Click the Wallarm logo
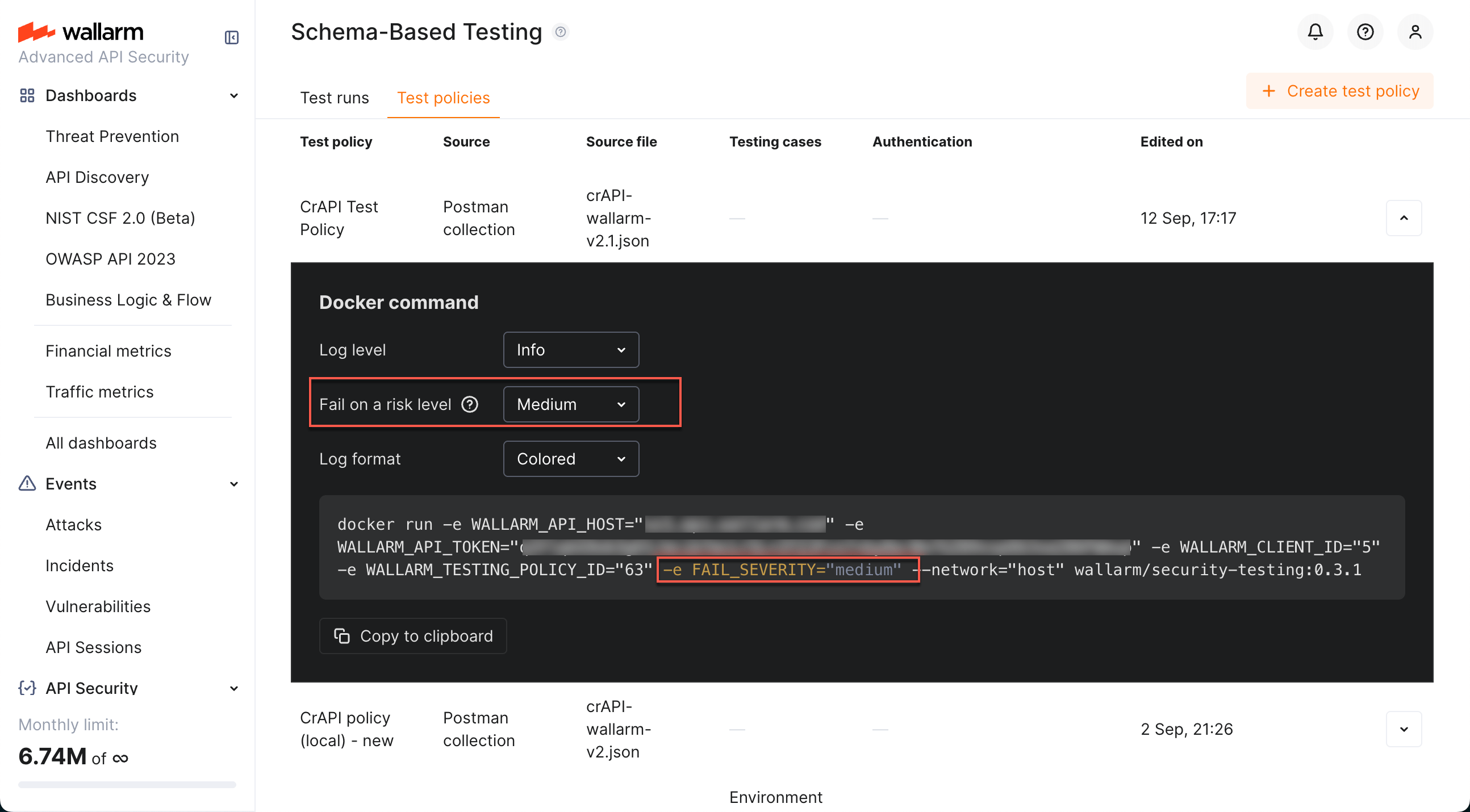 (x=81, y=31)
